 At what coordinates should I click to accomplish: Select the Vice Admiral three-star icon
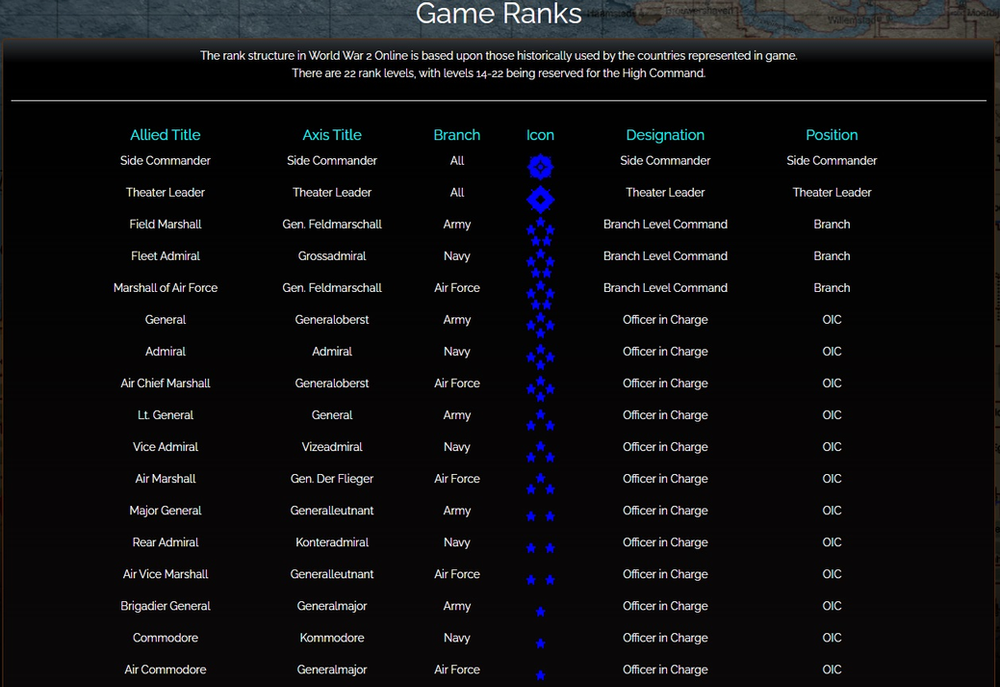click(x=540, y=452)
